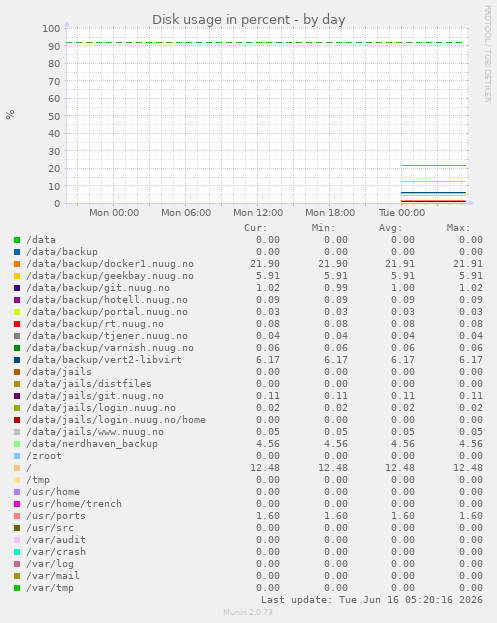Click the dashed green warning line at 92%

click(264, 43)
